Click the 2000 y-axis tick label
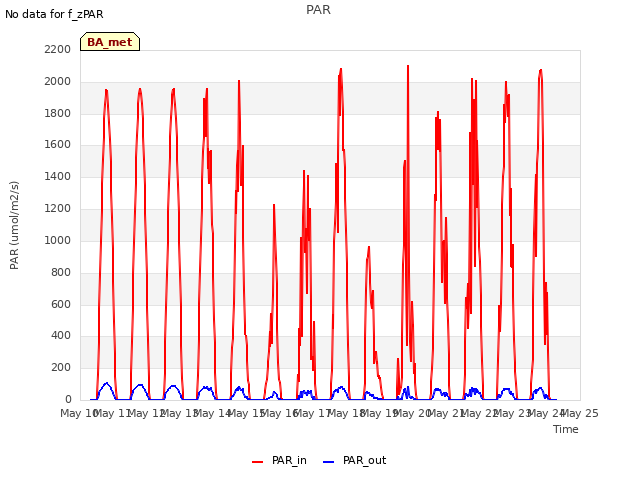 pyautogui.click(x=58, y=81)
